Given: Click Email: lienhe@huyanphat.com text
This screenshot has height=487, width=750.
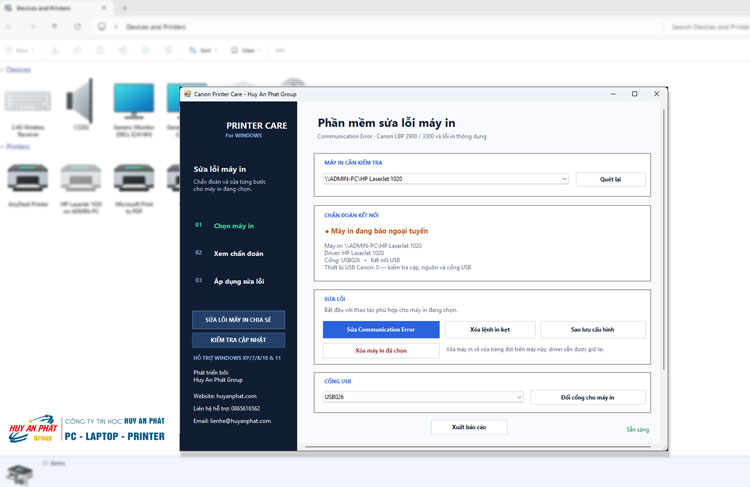Looking at the screenshot, I should (x=232, y=421).
